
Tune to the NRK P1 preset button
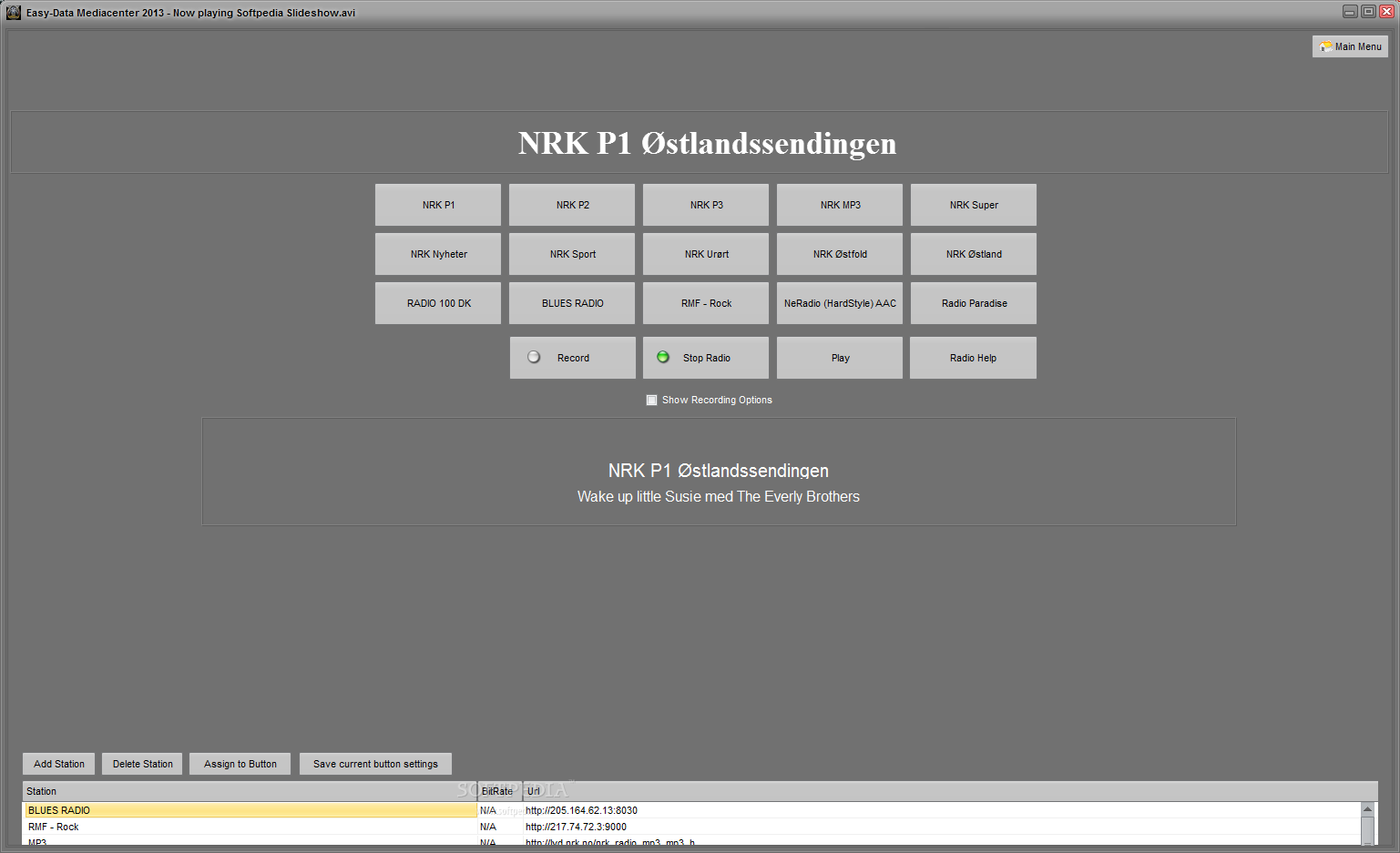point(438,205)
